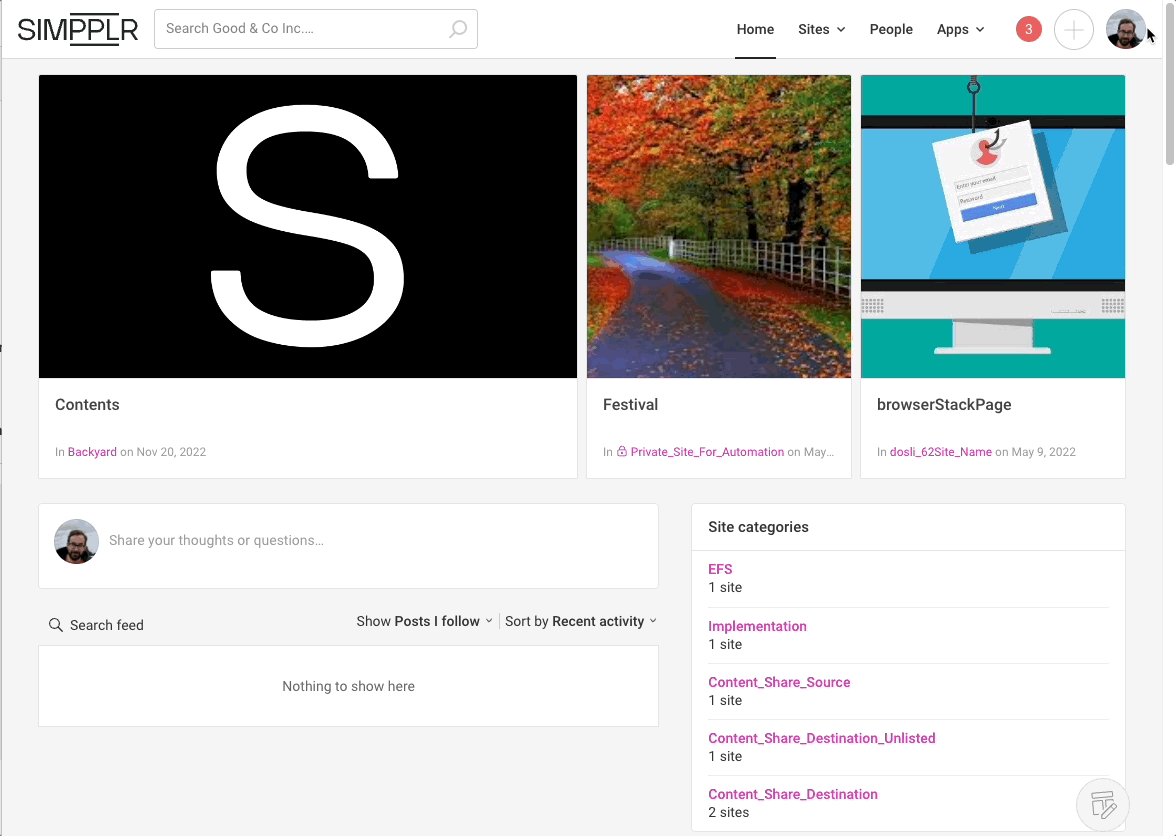
Task: Click the plus create button
Action: coord(1073,30)
